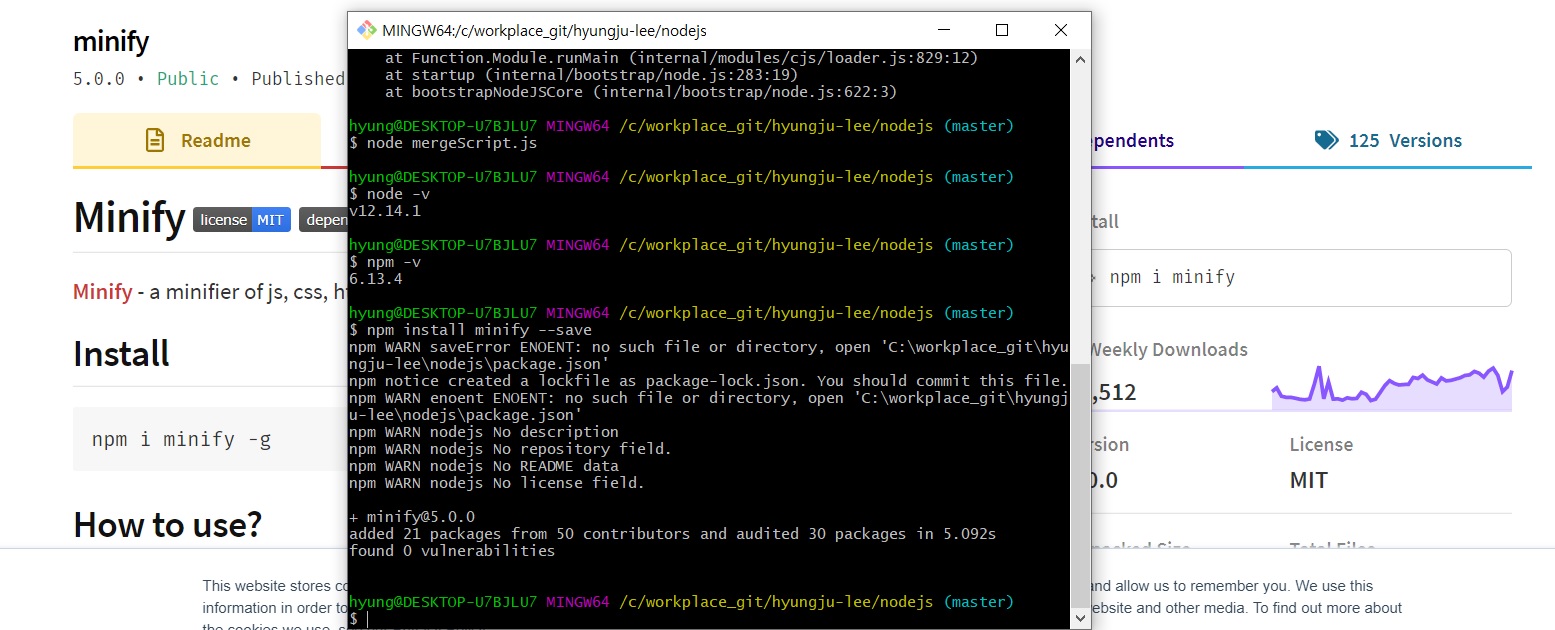
Task: Click the tag icon beside 125 Versions
Action: (x=1326, y=140)
